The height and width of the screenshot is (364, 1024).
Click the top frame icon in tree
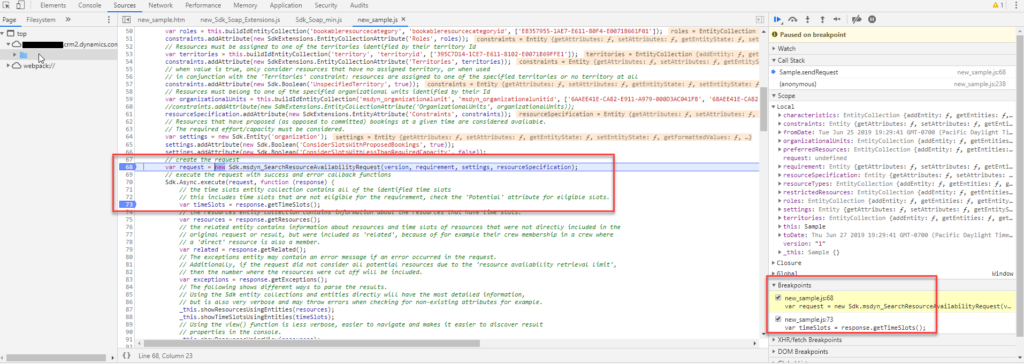pyautogui.click(x=11, y=33)
